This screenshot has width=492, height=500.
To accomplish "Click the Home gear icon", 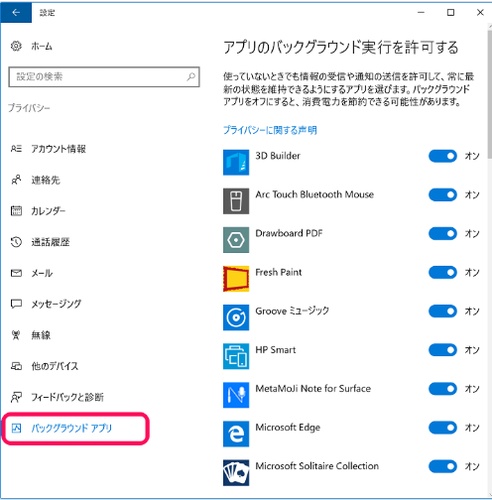I will coord(16,46).
